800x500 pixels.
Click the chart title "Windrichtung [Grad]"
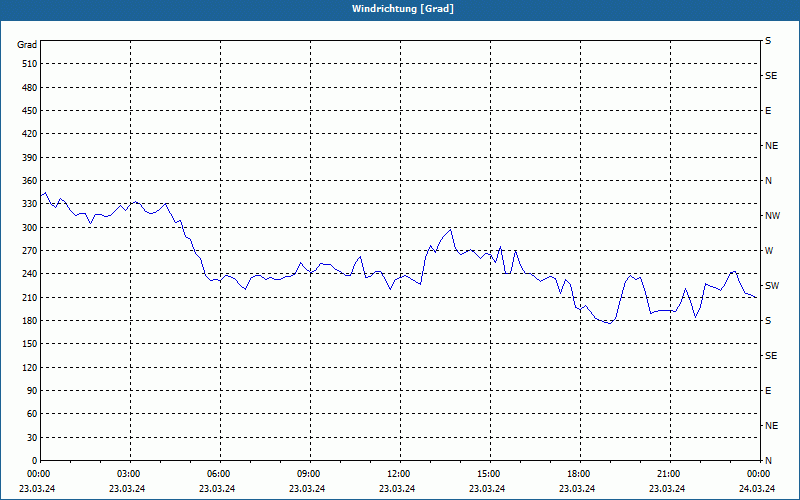[403, 9]
